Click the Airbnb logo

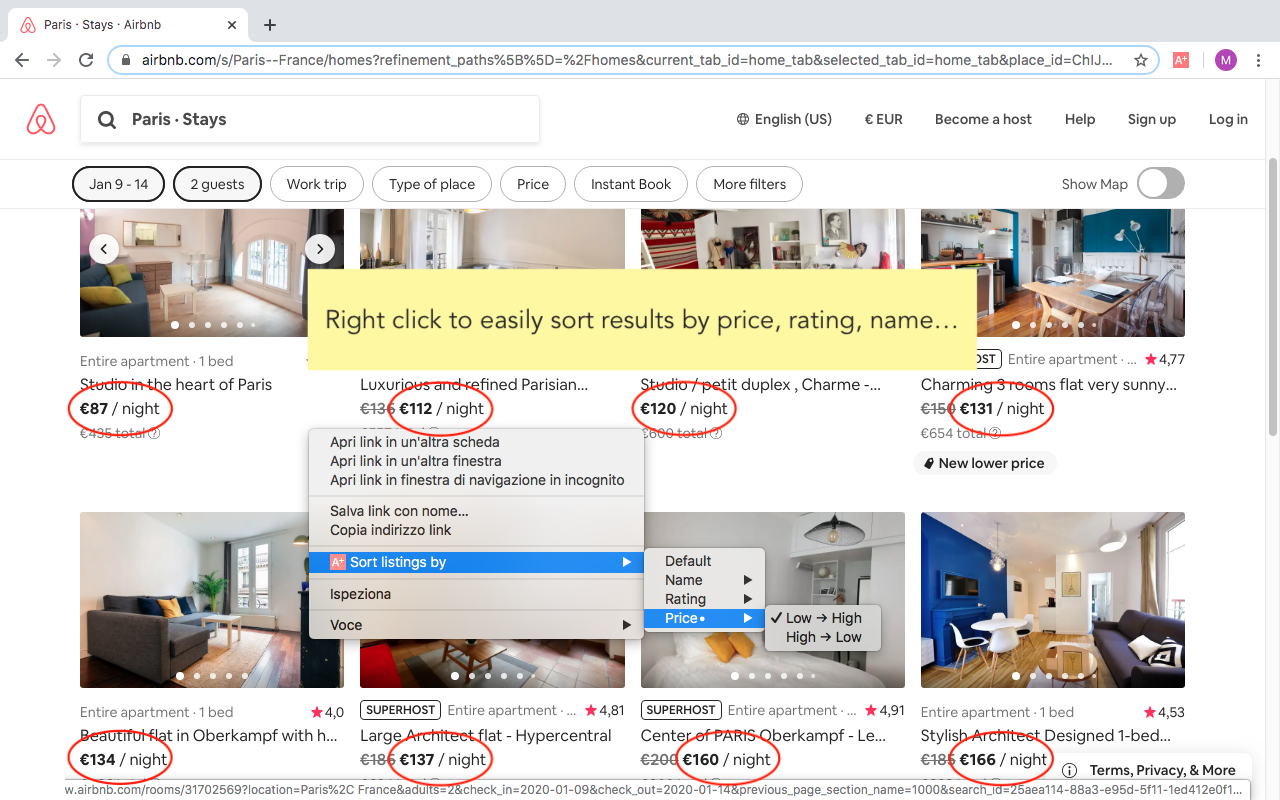(41, 119)
